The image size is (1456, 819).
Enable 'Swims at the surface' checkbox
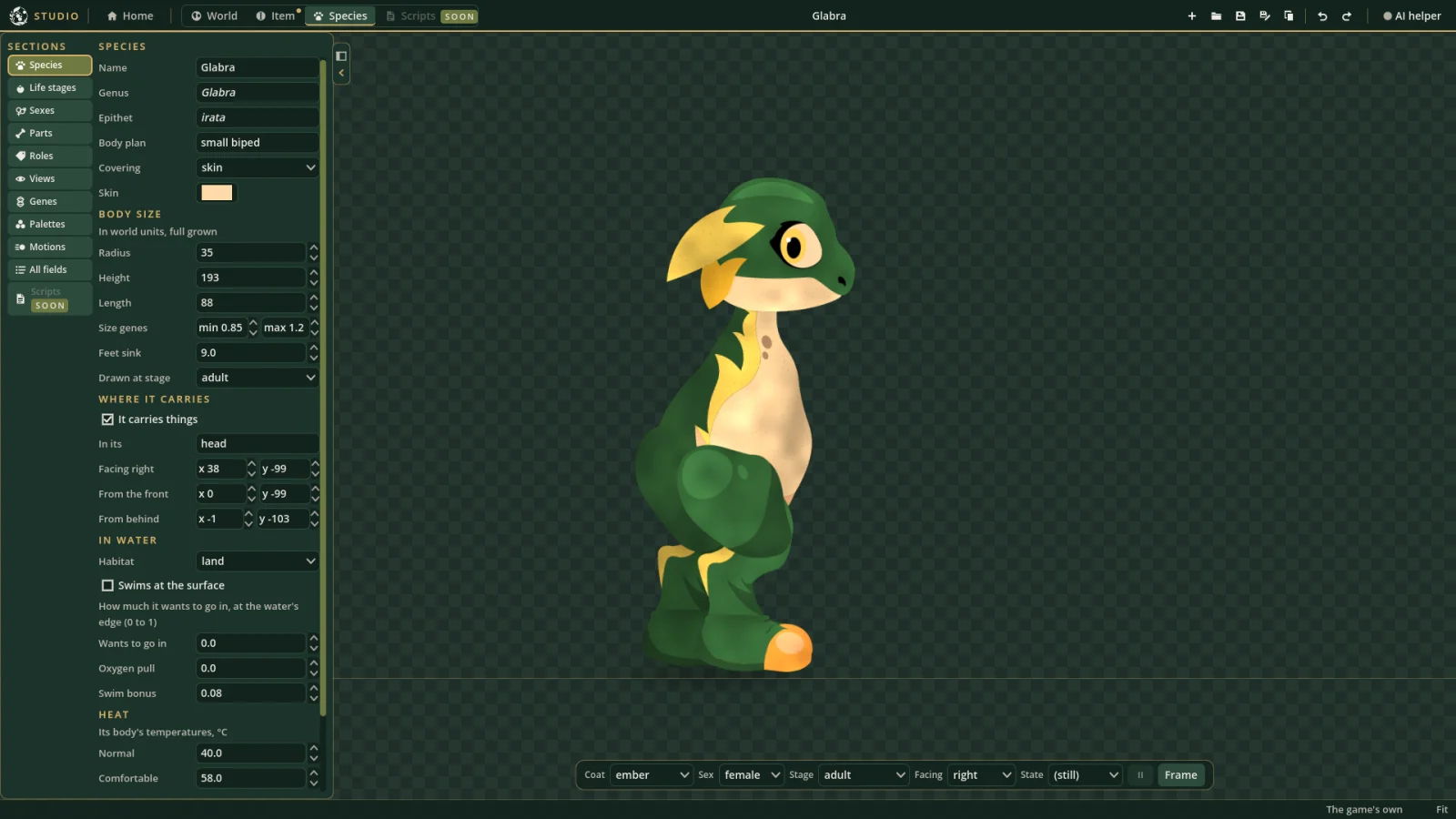[107, 586]
